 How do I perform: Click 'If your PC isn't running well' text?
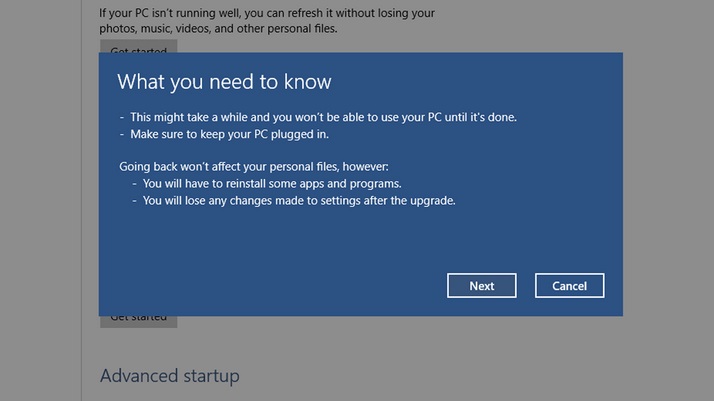click(x=266, y=13)
